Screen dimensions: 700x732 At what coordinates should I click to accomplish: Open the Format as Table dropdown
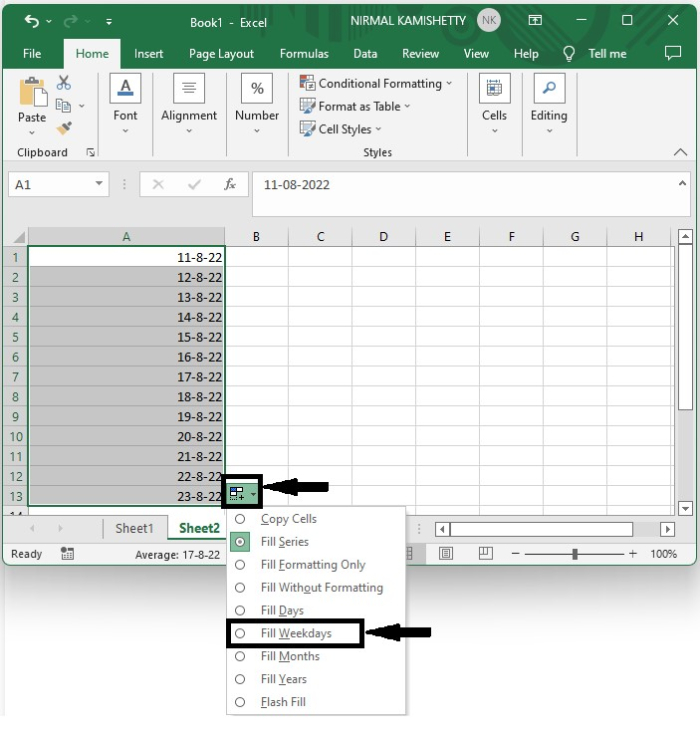tap(355, 106)
